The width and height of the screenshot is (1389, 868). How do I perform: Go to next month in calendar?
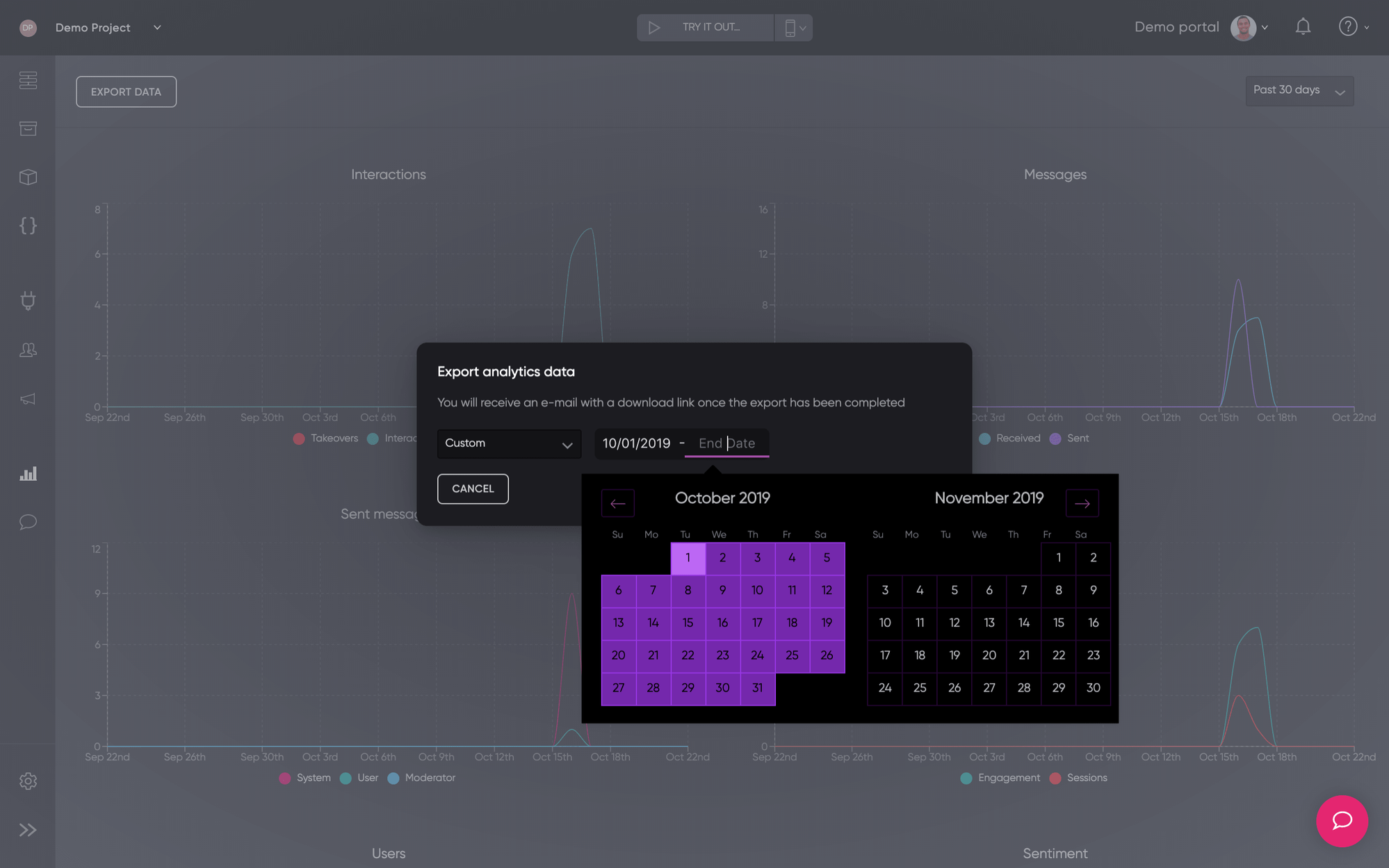pyautogui.click(x=1082, y=503)
